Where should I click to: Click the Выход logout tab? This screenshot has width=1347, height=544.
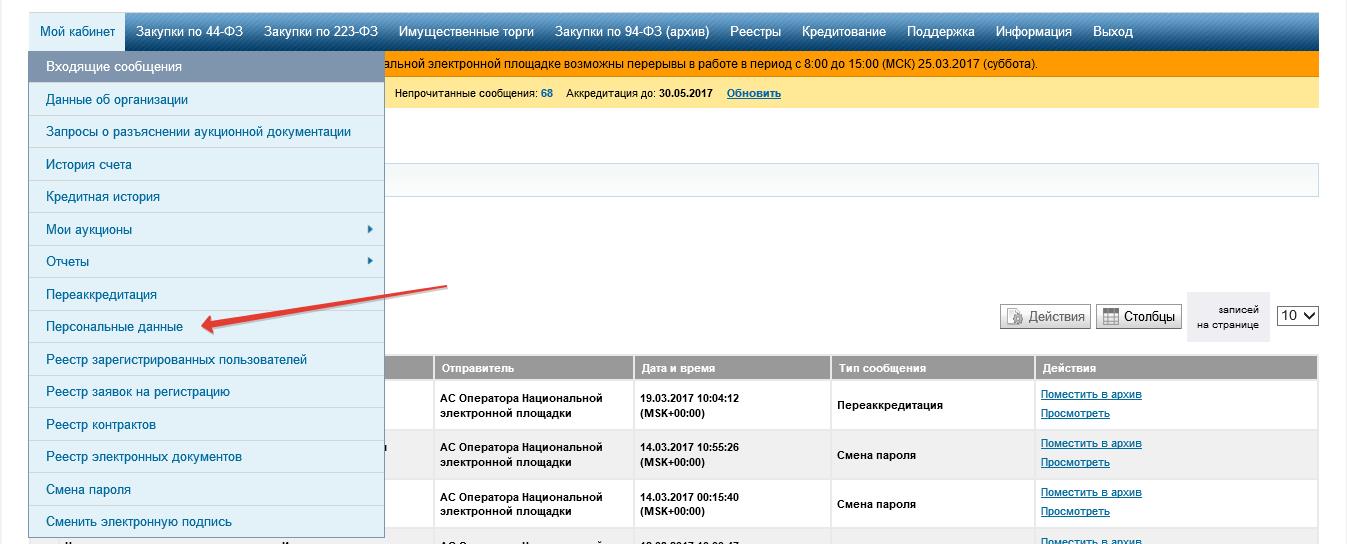coord(1113,32)
